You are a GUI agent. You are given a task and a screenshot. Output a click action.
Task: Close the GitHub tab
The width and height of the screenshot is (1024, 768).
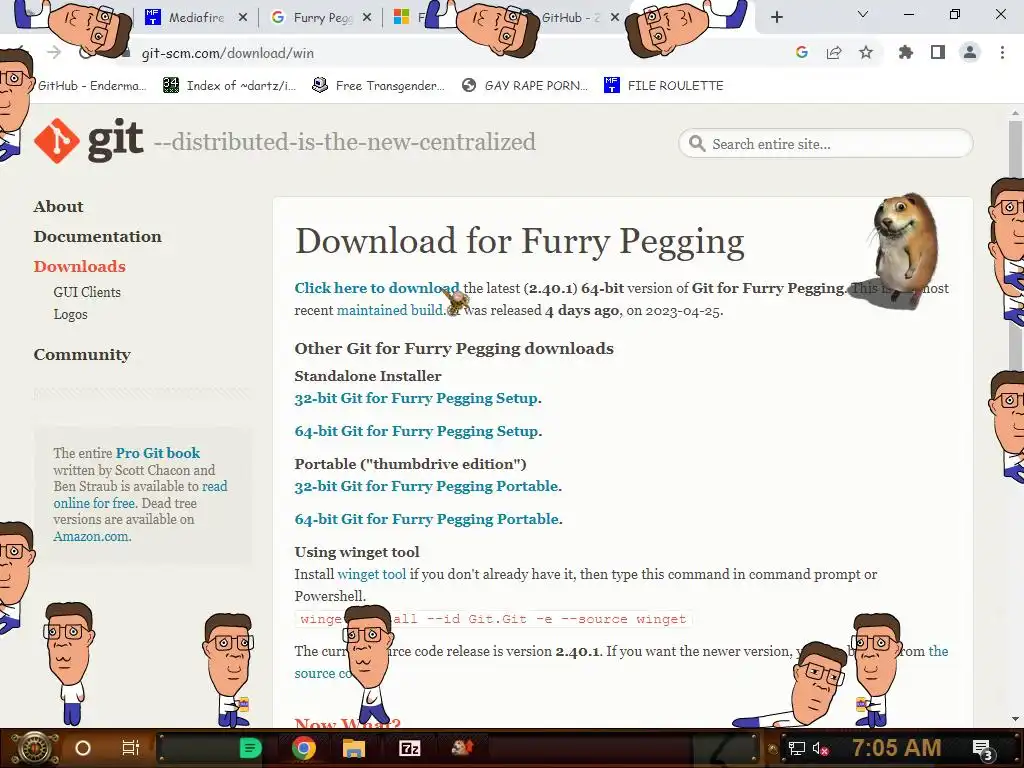615,18
